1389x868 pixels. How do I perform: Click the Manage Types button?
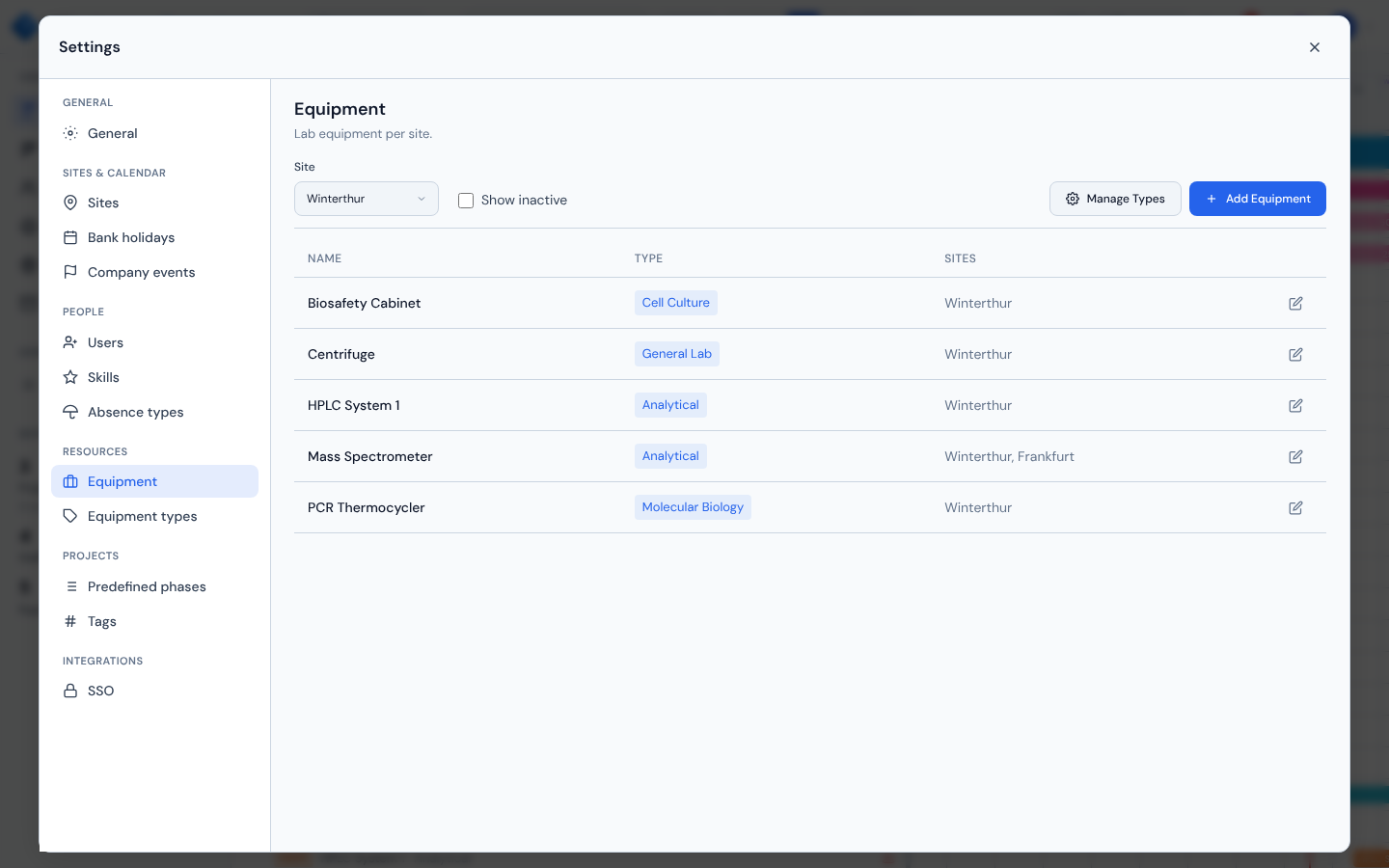[x=1115, y=199]
